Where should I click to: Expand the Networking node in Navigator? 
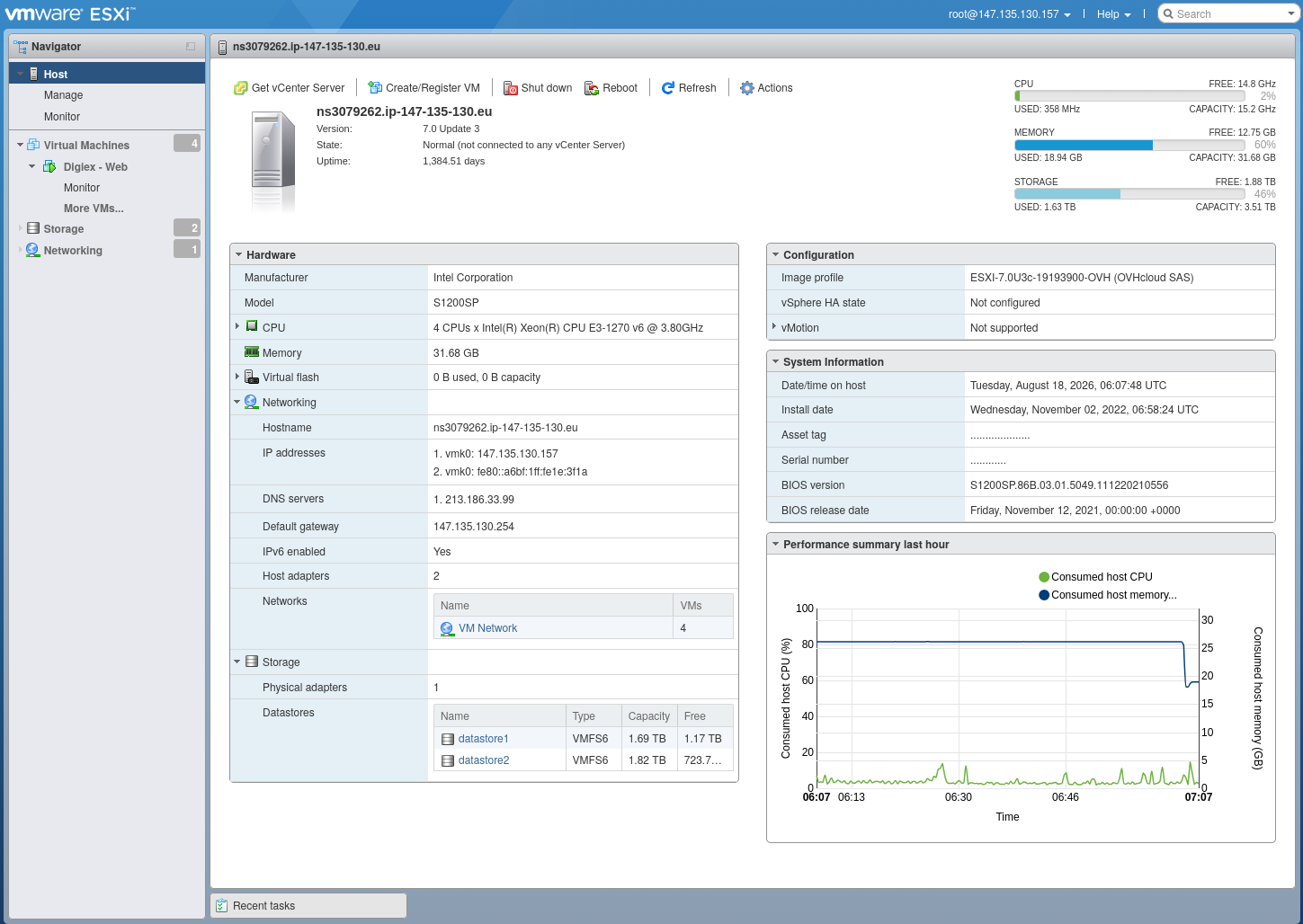click(x=20, y=250)
